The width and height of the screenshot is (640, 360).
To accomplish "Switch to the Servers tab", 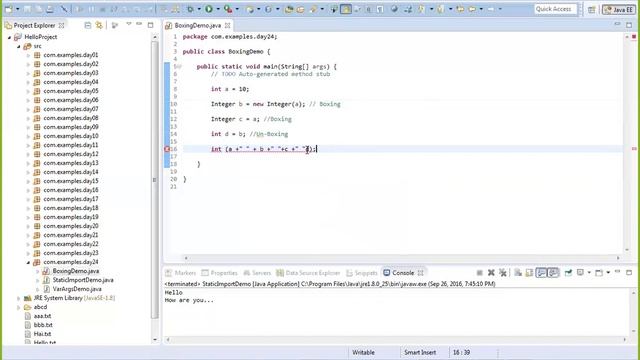I will [x=257, y=273].
